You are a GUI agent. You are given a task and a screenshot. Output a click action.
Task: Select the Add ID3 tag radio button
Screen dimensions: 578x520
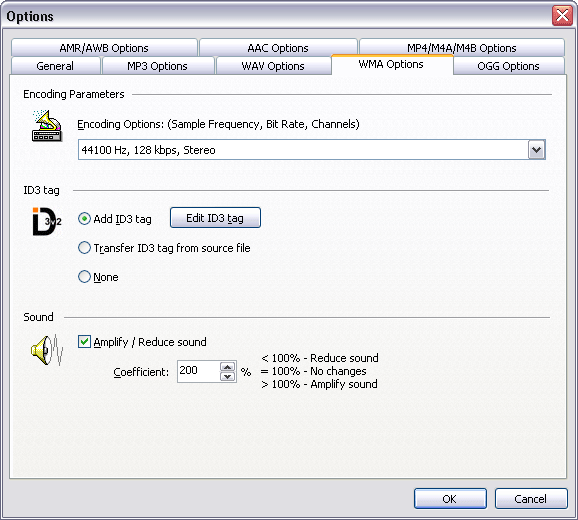click(84, 219)
